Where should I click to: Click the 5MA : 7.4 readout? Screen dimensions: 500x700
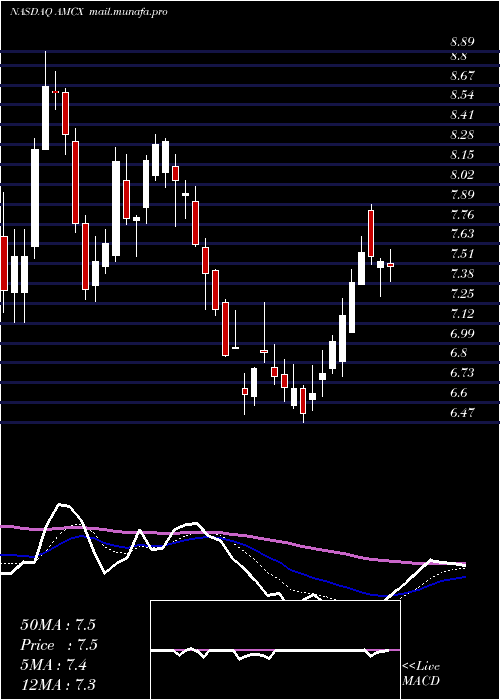(54, 665)
